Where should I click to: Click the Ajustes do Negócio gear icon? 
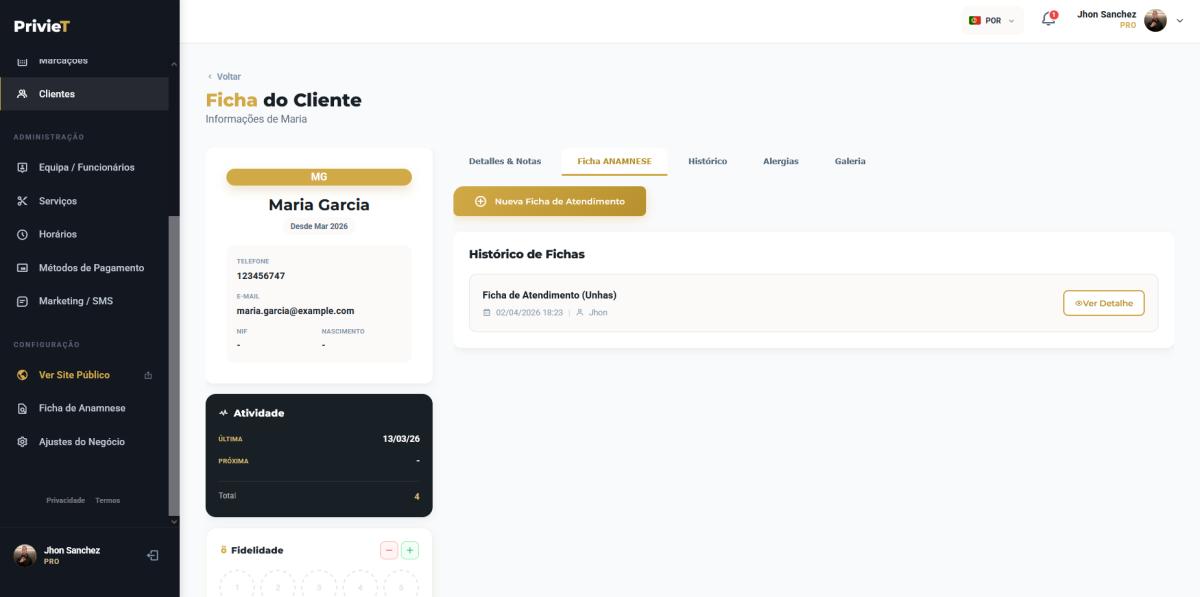(22, 442)
